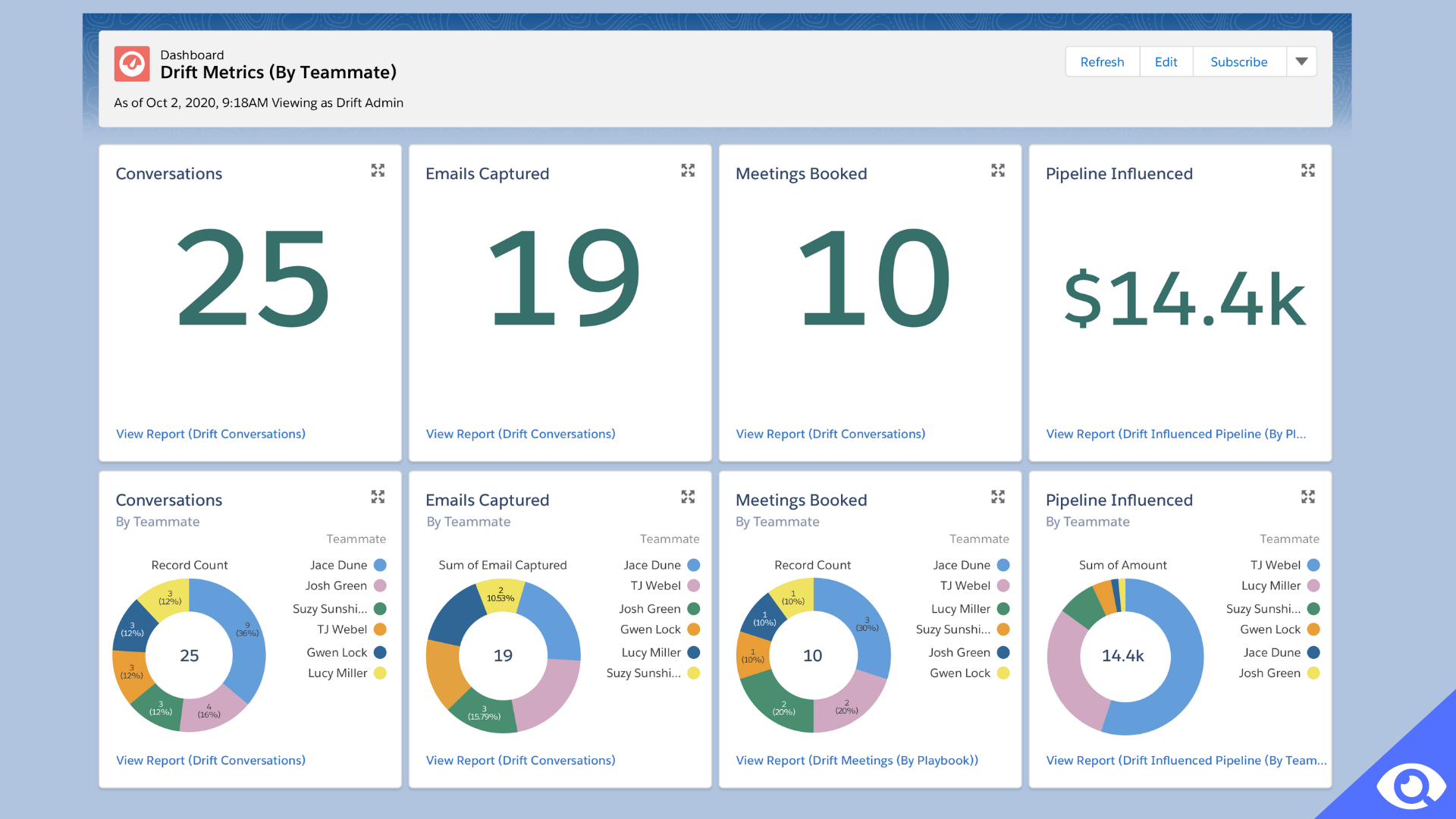Image resolution: width=1456 pixels, height=819 pixels.
Task: Click Jace Dune swatch in Pipeline Influenced legend
Action: point(1313,652)
